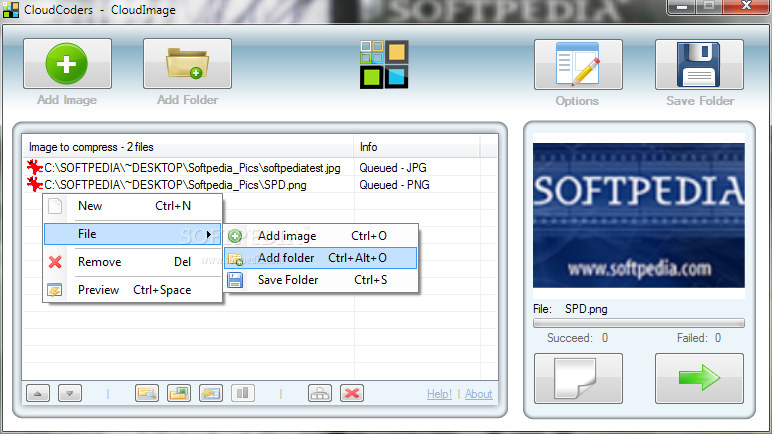Viewport: 772px width, 434px height.
Task: Click the blank page New list button
Action: click(x=578, y=378)
